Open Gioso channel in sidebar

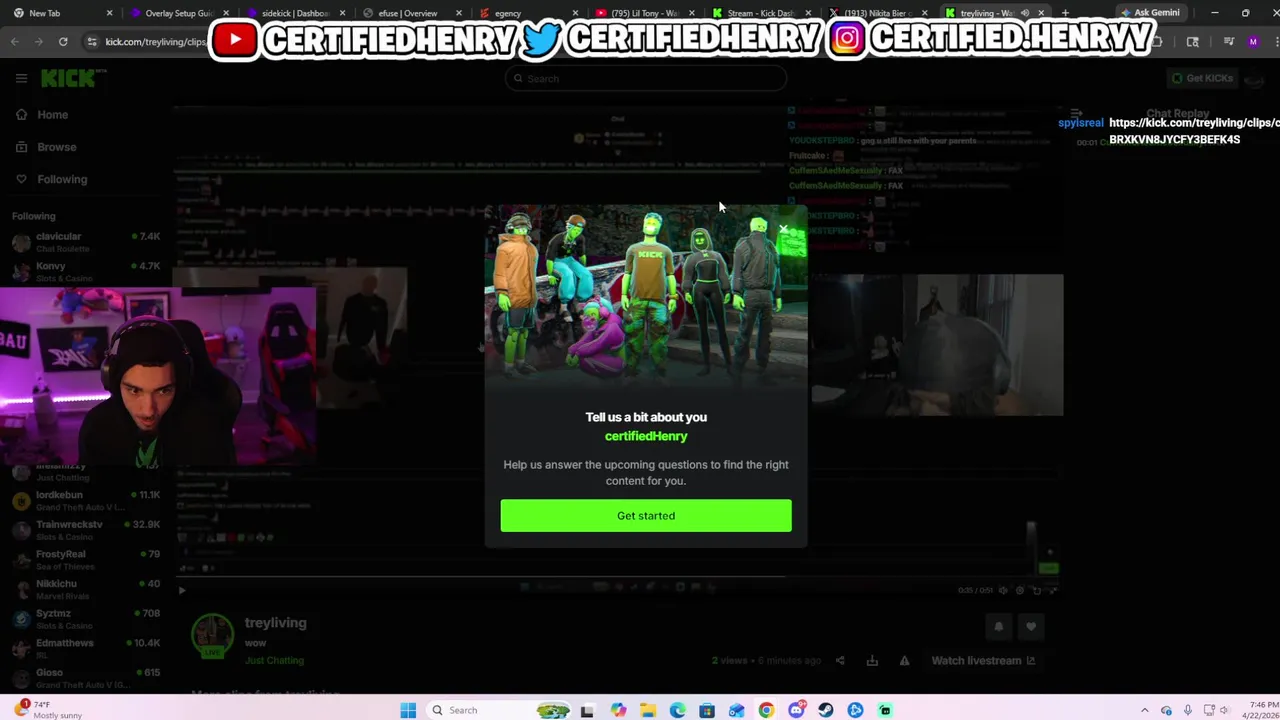click(x=86, y=677)
